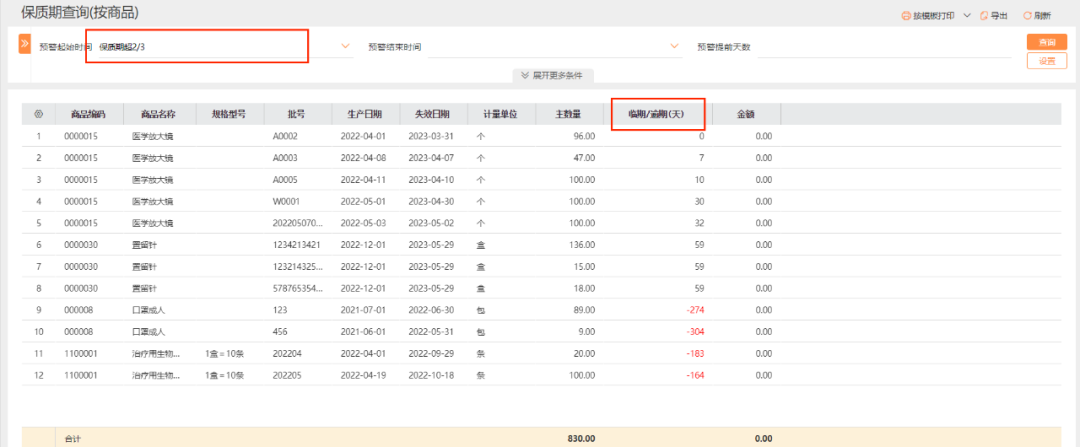Screen dimensions: 1080x447
Task: Click batch cell 202204
Action: [x=287, y=354]
